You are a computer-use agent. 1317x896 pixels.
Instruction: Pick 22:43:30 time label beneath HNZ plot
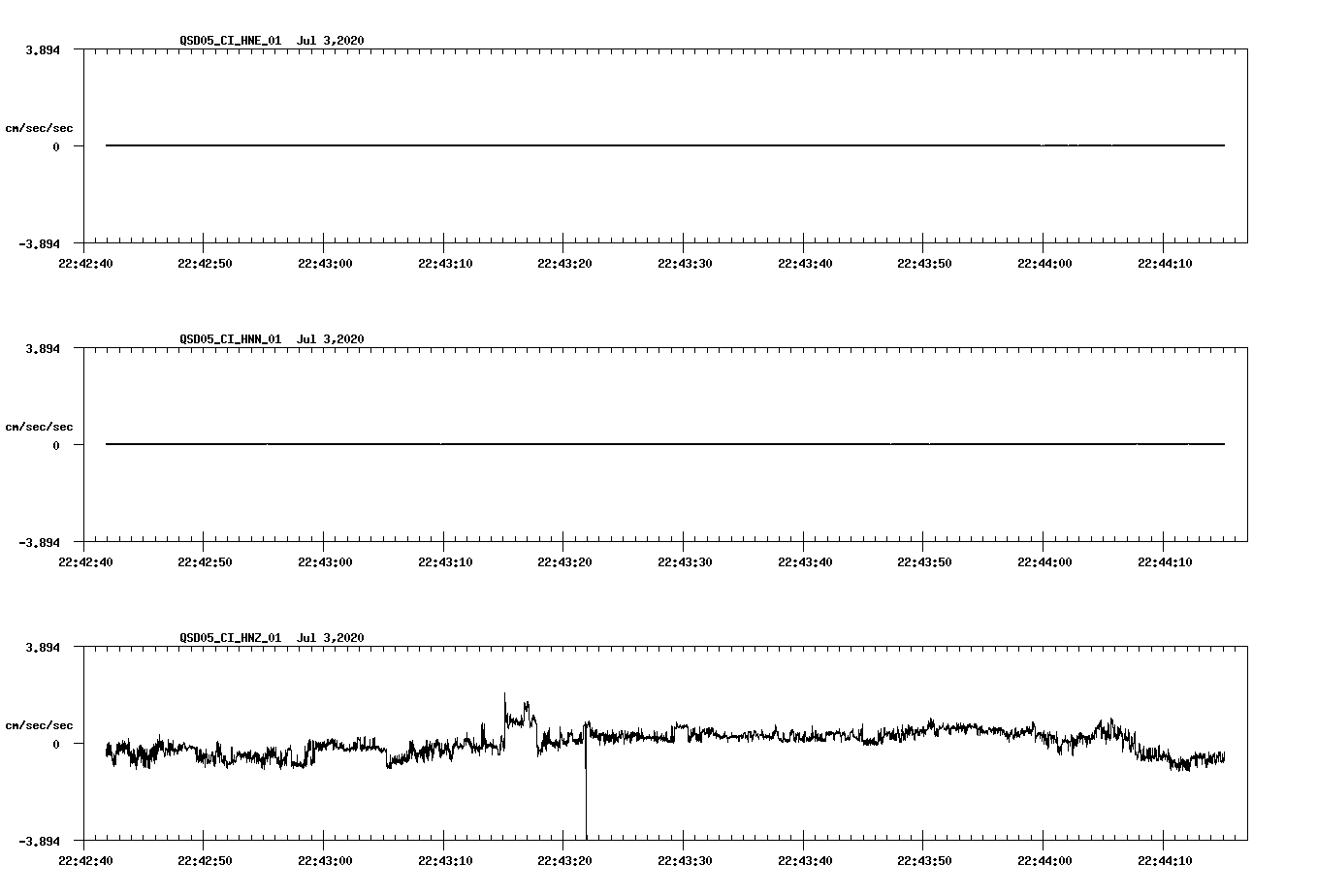685,860
